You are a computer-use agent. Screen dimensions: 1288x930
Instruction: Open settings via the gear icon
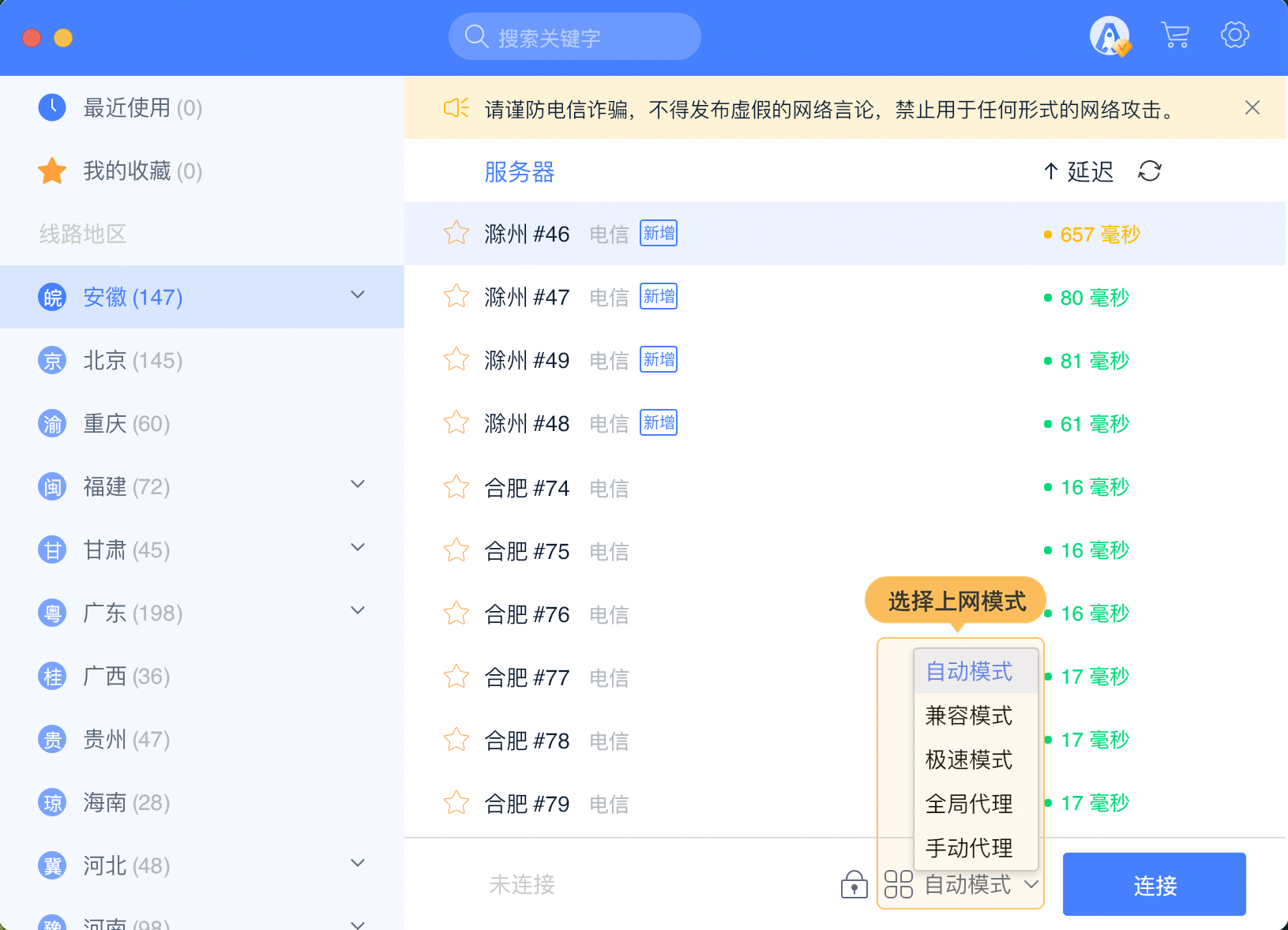(x=1234, y=36)
